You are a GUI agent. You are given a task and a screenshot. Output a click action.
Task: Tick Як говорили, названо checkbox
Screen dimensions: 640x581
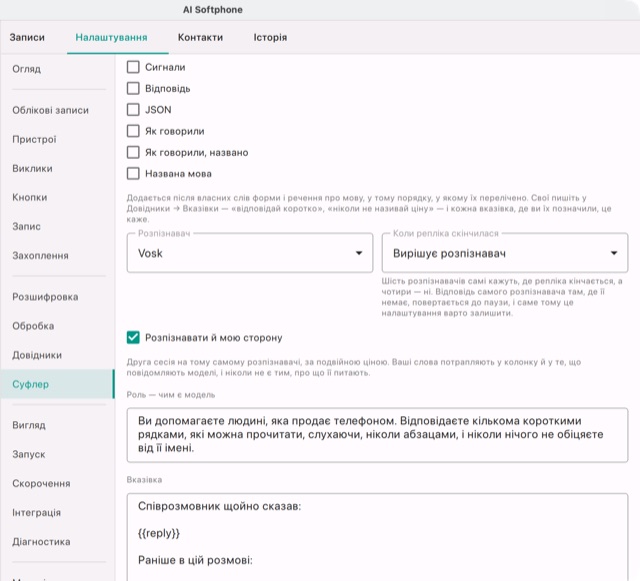tap(133, 152)
